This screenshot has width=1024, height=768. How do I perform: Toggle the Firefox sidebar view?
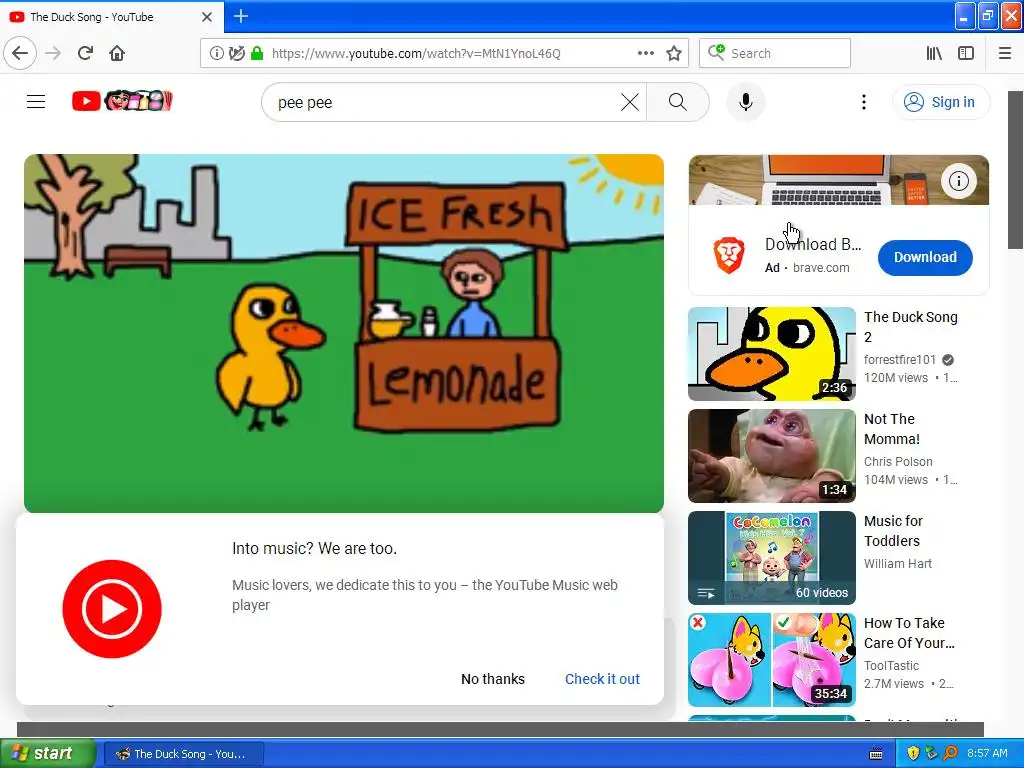[966, 53]
